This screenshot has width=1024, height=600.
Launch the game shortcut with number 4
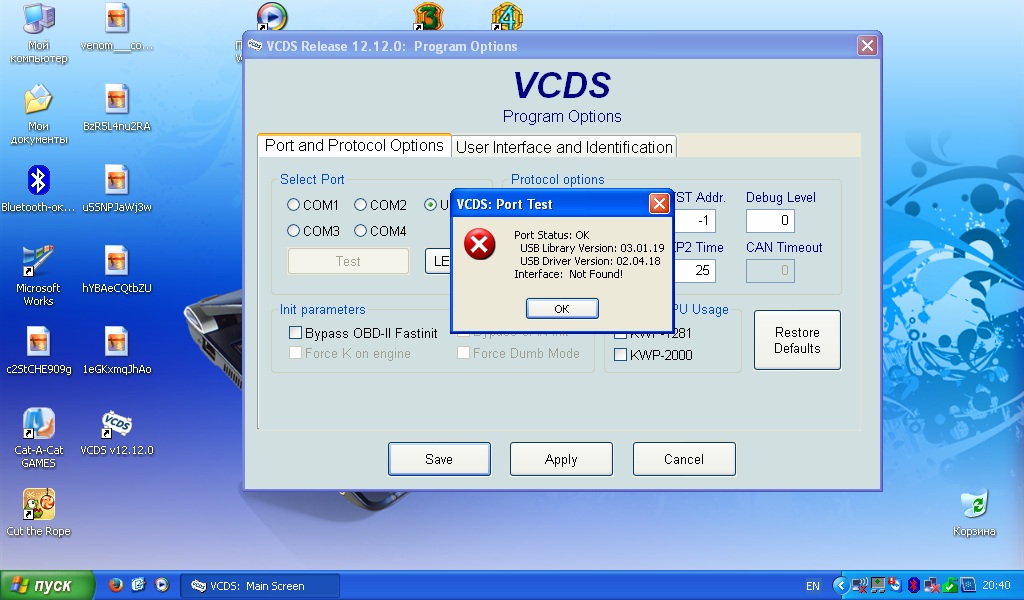click(507, 17)
